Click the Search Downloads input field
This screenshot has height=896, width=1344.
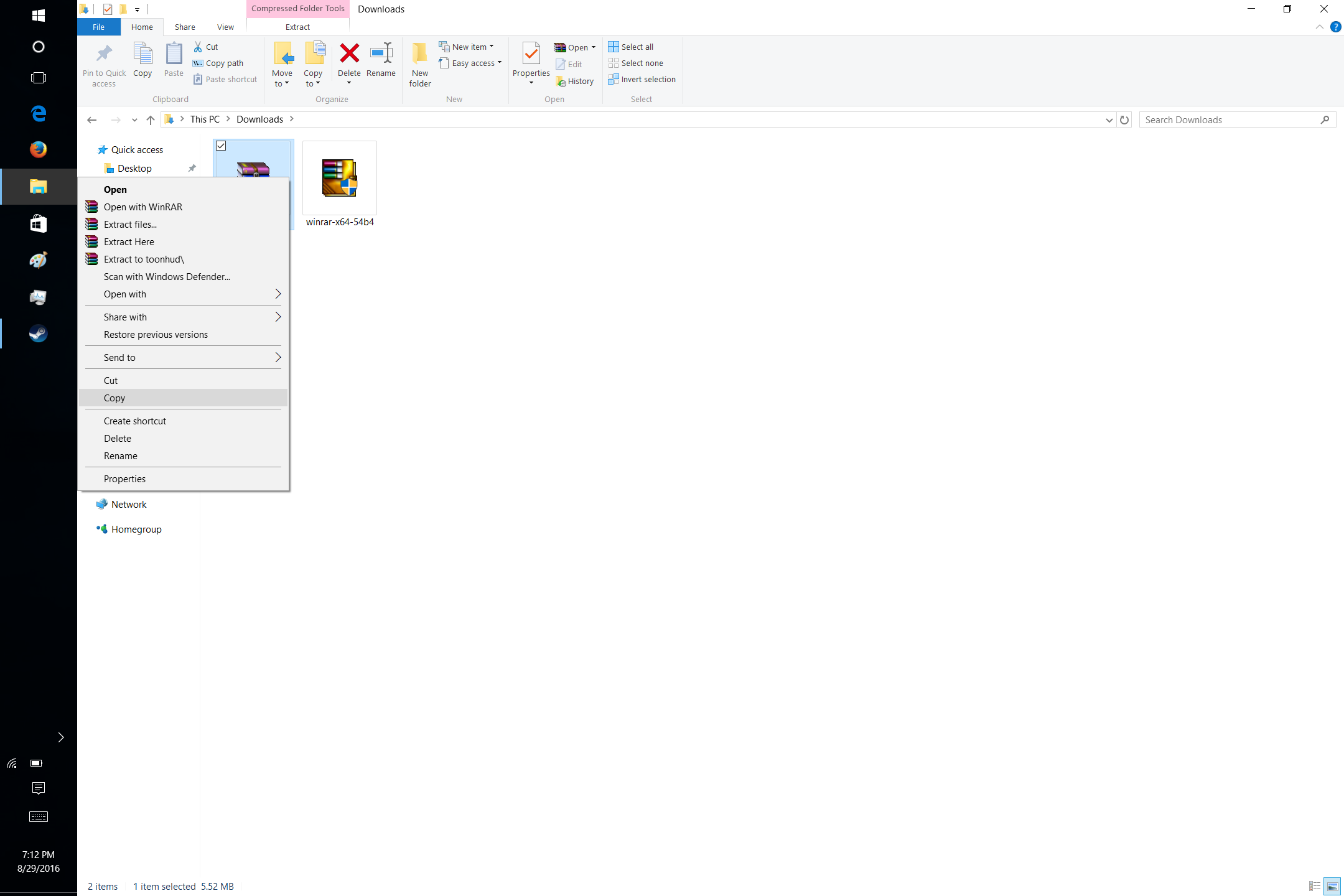tap(1229, 119)
